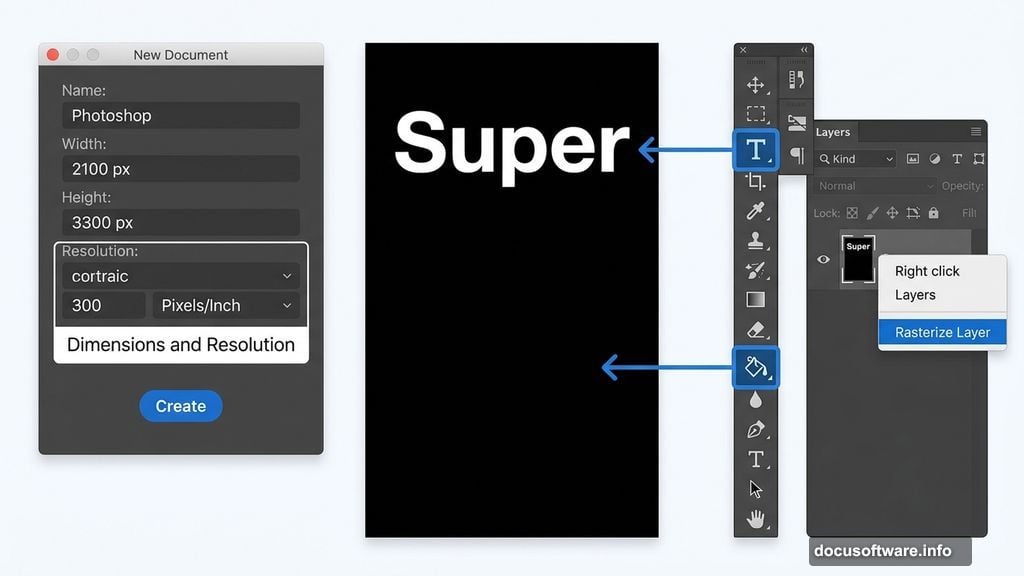Enable the type layers filter in Layers panel
1024x576 pixels.
pyautogui.click(x=957, y=159)
